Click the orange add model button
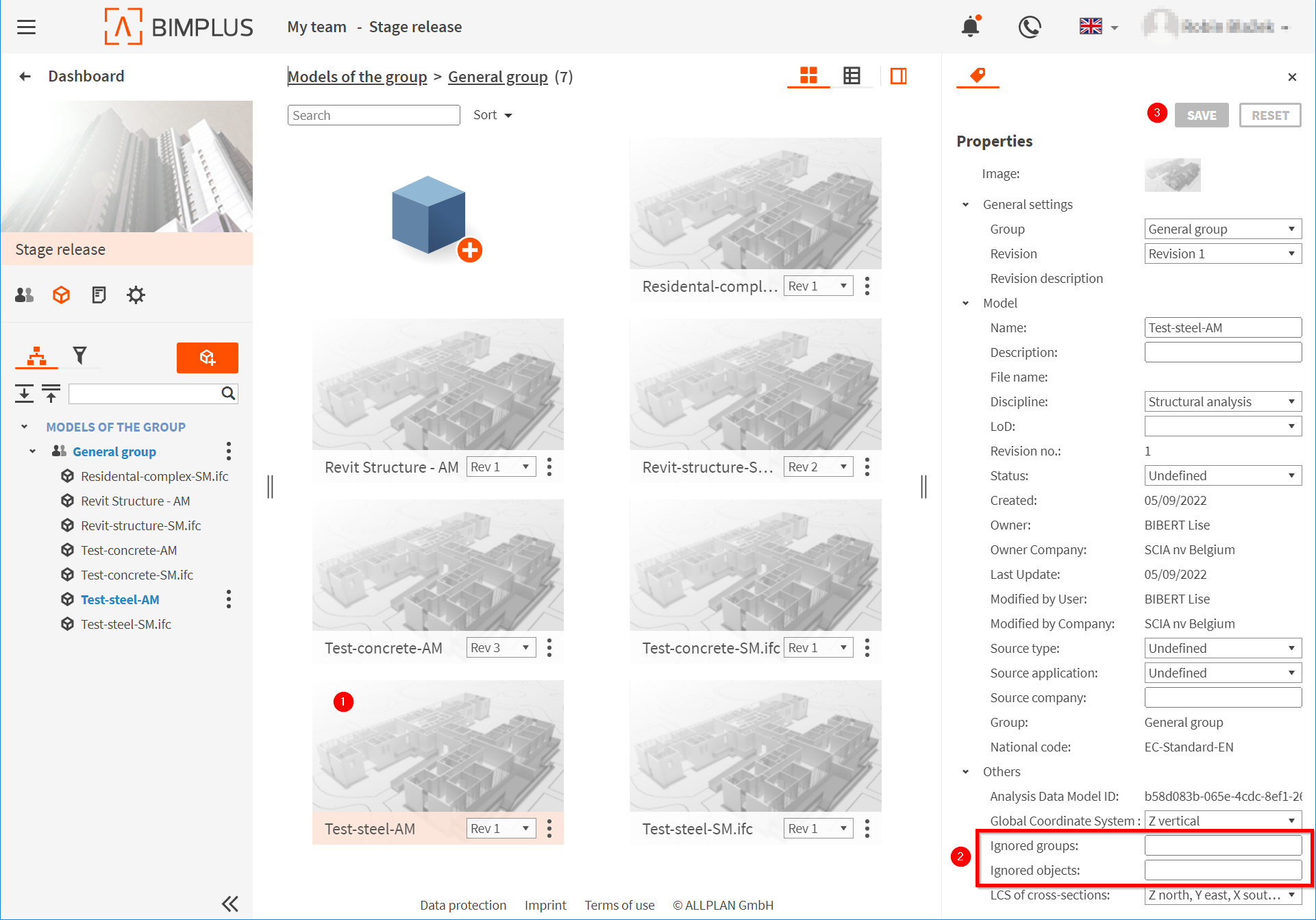 pyautogui.click(x=207, y=358)
